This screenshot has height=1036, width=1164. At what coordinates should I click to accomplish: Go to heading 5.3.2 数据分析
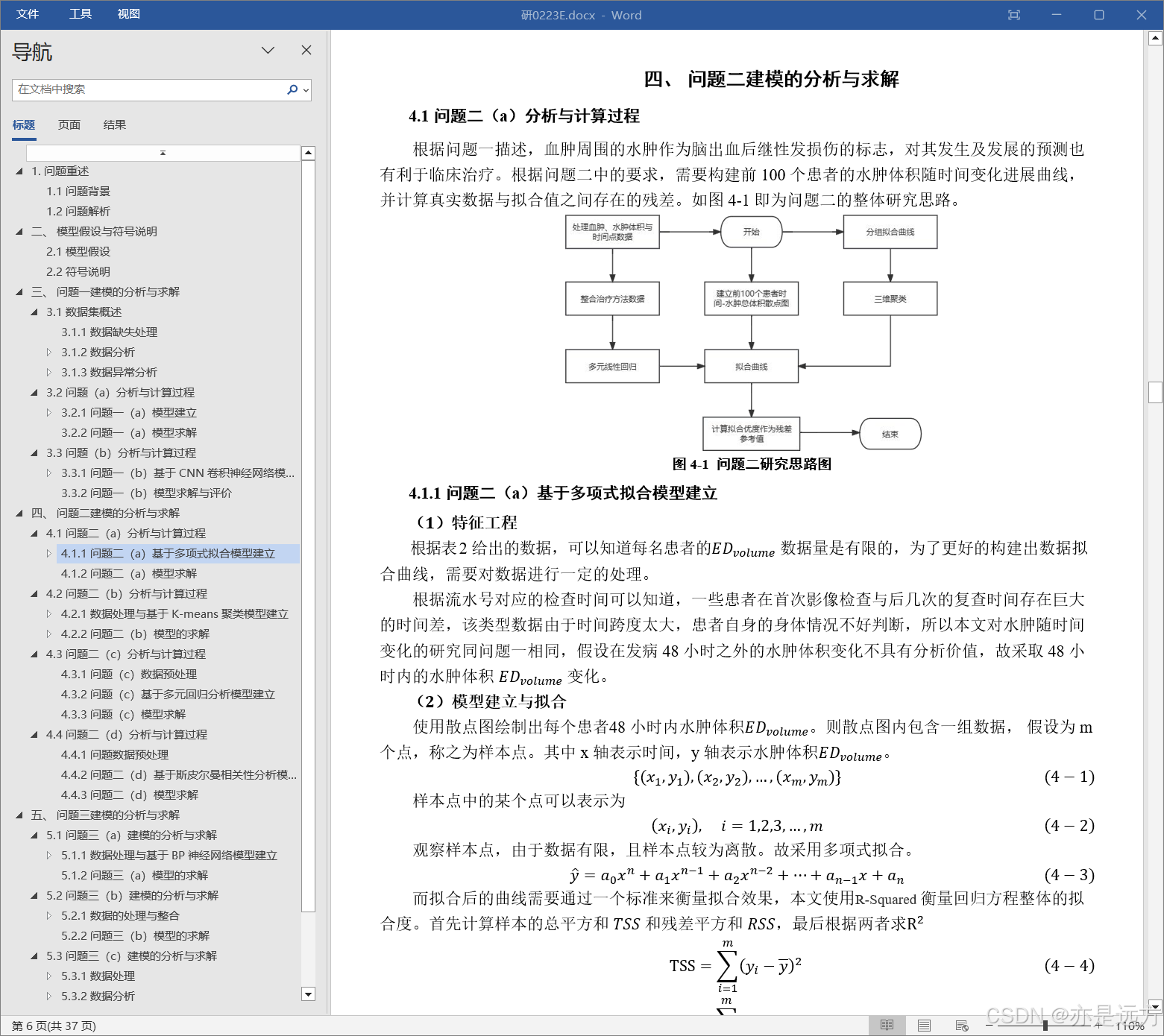click(98, 996)
